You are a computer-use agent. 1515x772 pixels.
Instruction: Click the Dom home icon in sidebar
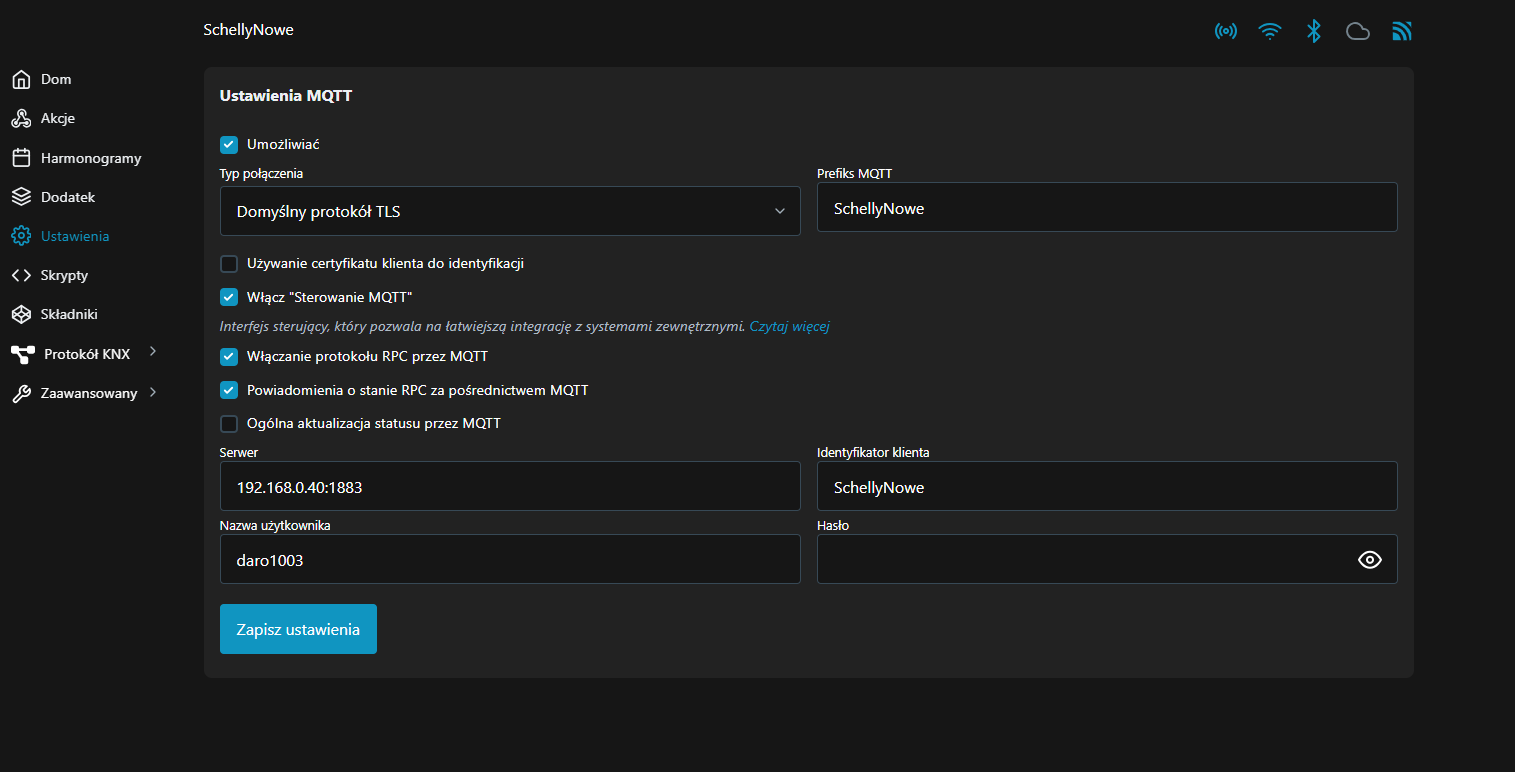(x=21, y=79)
